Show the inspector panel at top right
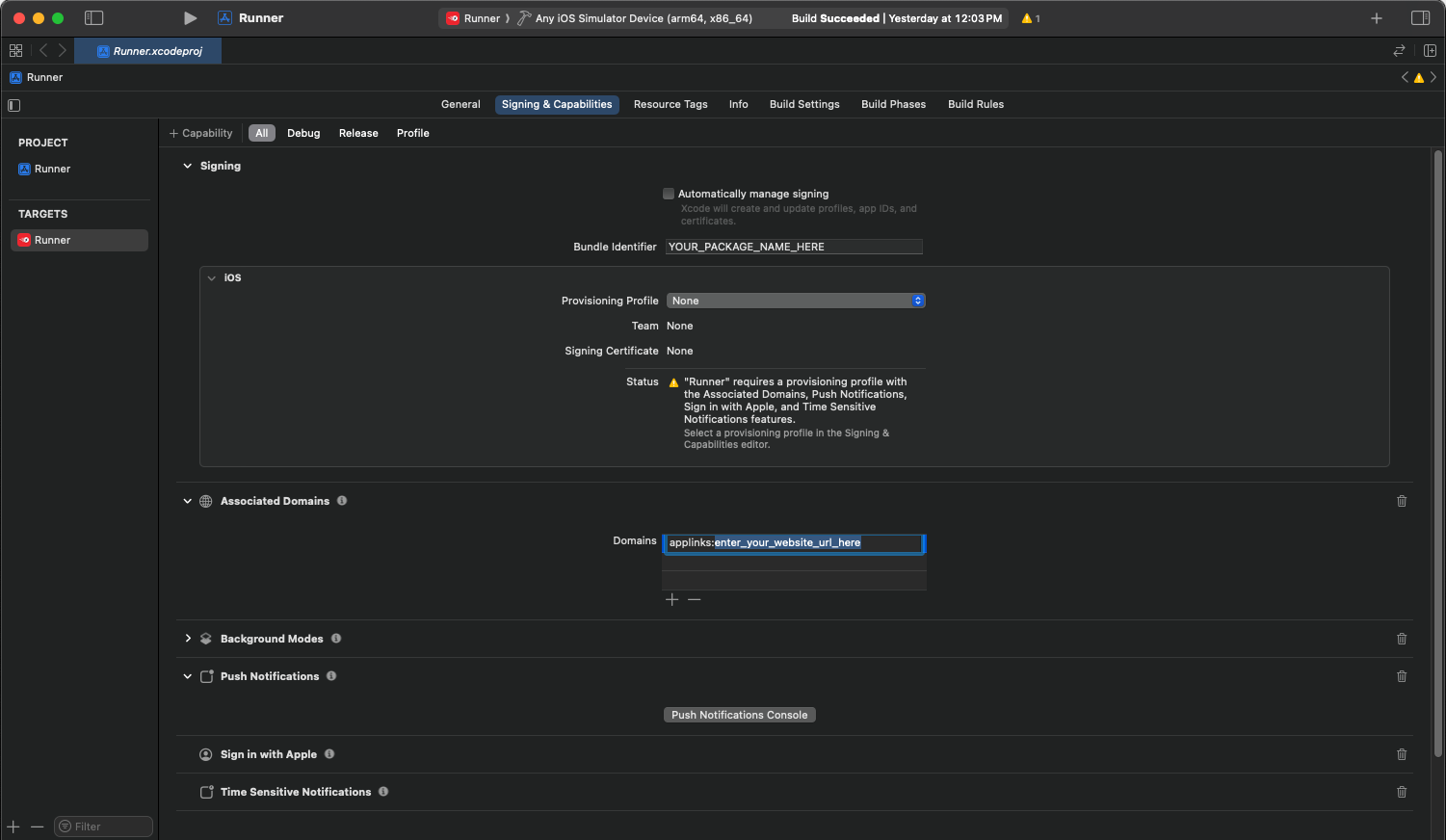Viewport: 1446px width, 840px height. 1420,18
